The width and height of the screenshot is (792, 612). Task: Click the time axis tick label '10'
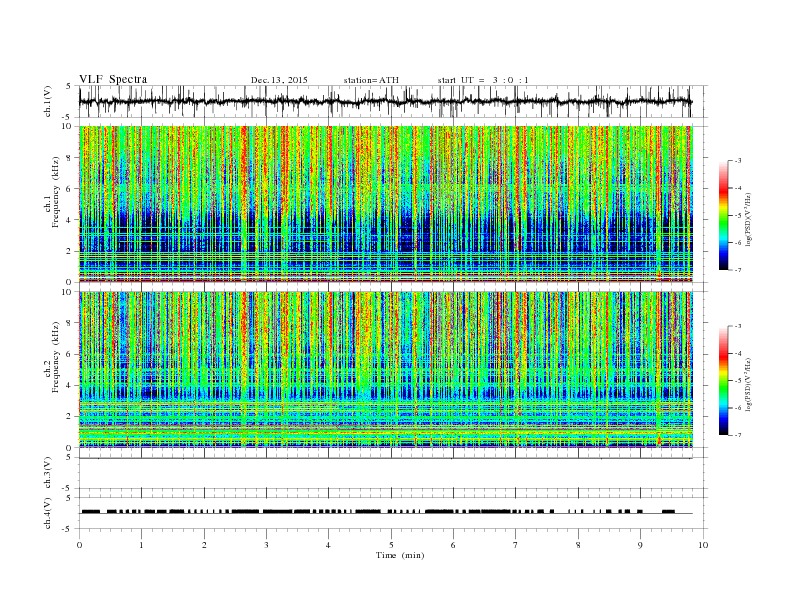click(703, 545)
